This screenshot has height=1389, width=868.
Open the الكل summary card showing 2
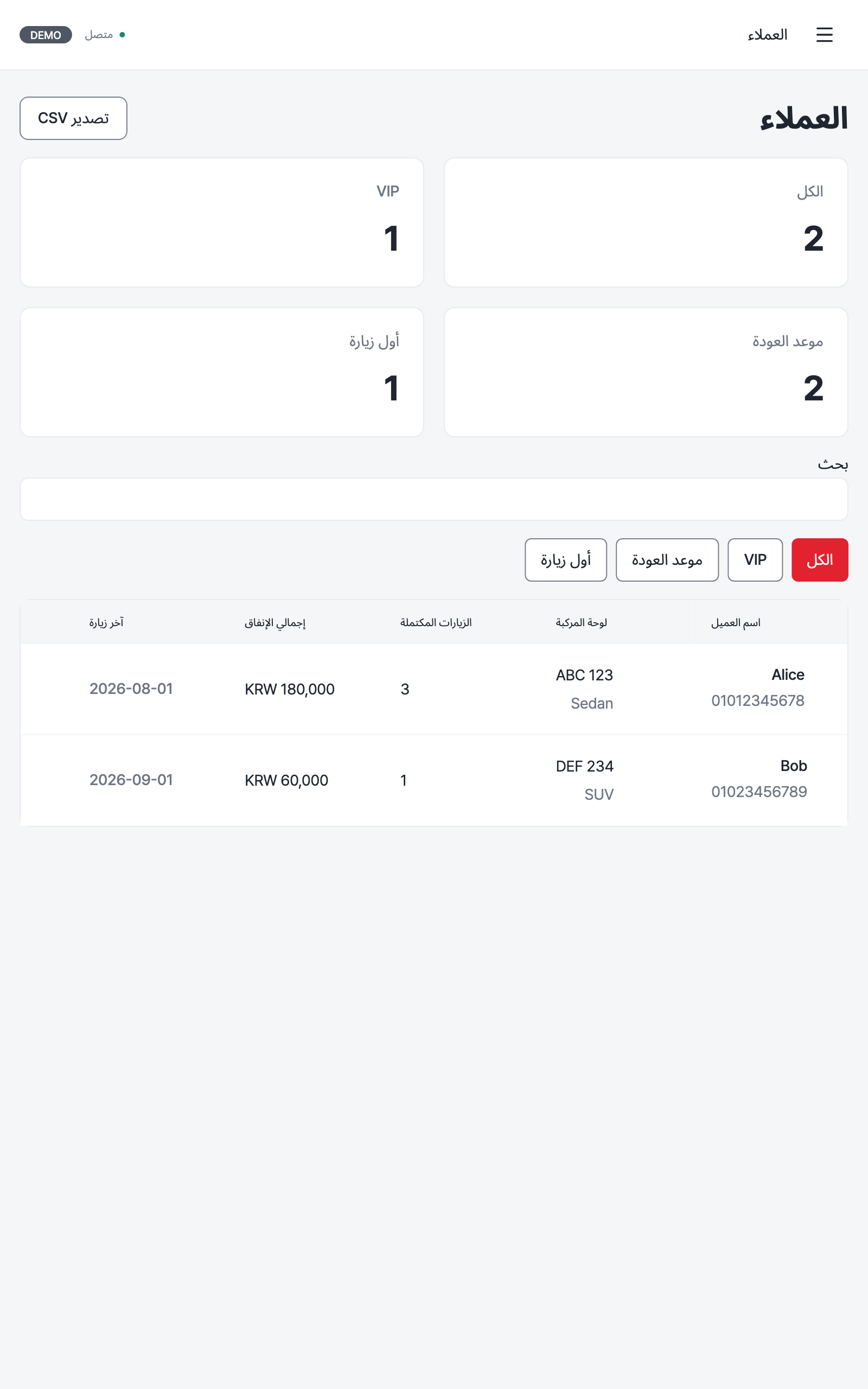(x=646, y=222)
